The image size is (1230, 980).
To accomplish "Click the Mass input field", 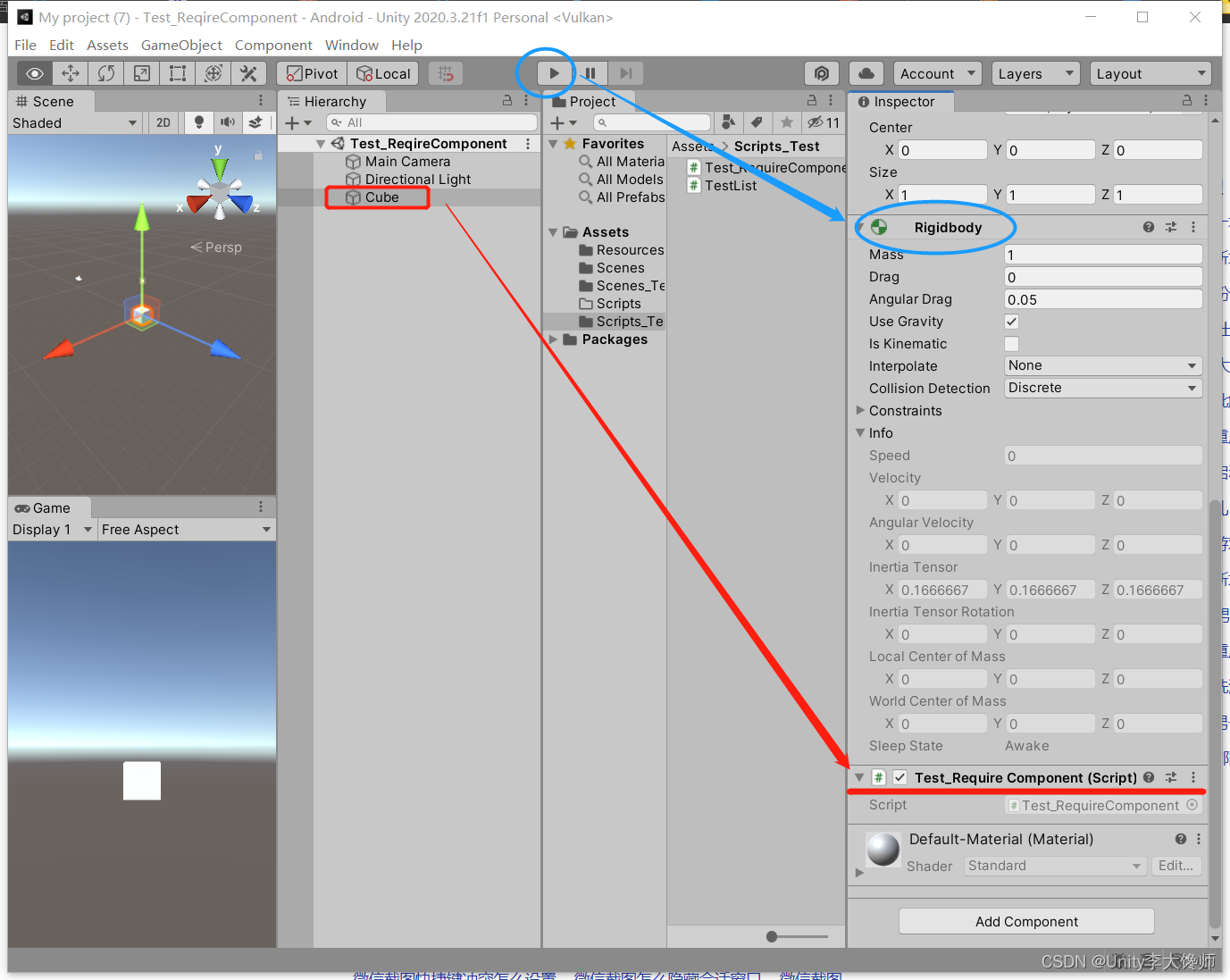I will [1102, 255].
